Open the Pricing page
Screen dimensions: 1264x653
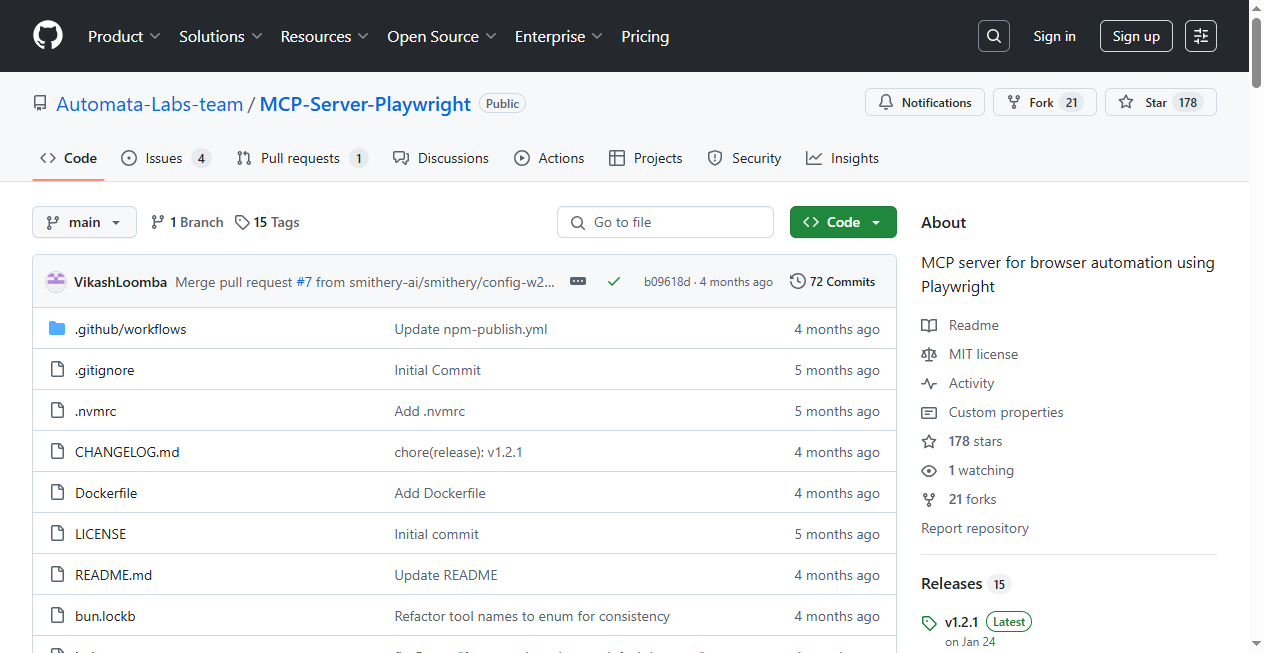click(x=645, y=36)
